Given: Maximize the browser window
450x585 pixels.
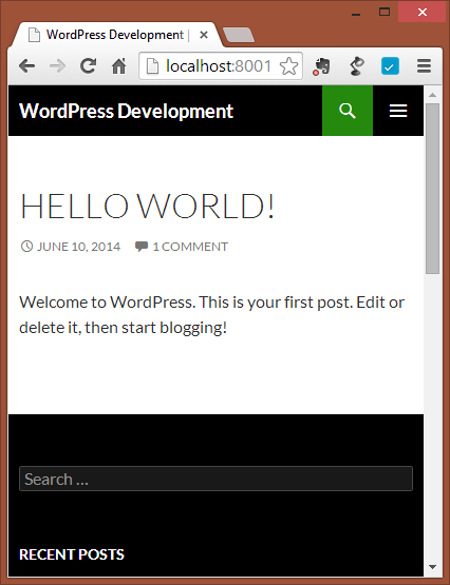Looking at the screenshot, I should click(x=384, y=12).
